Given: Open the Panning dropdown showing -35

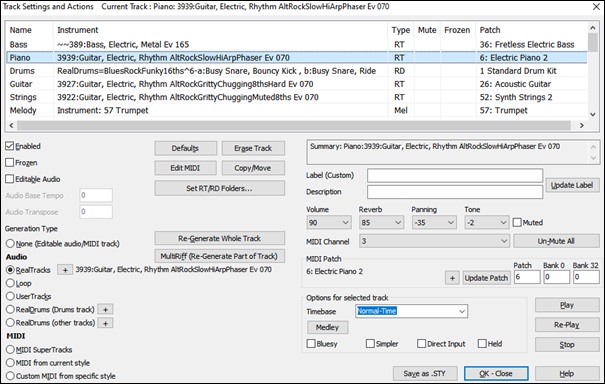Looking at the screenshot, I should (434, 223).
